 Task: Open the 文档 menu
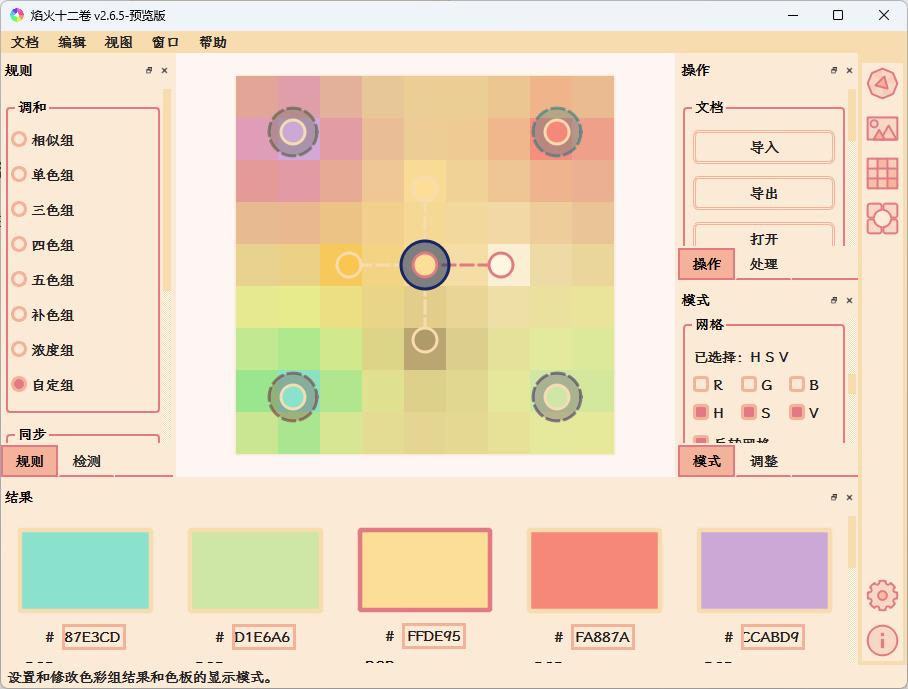click(x=25, y=42)
